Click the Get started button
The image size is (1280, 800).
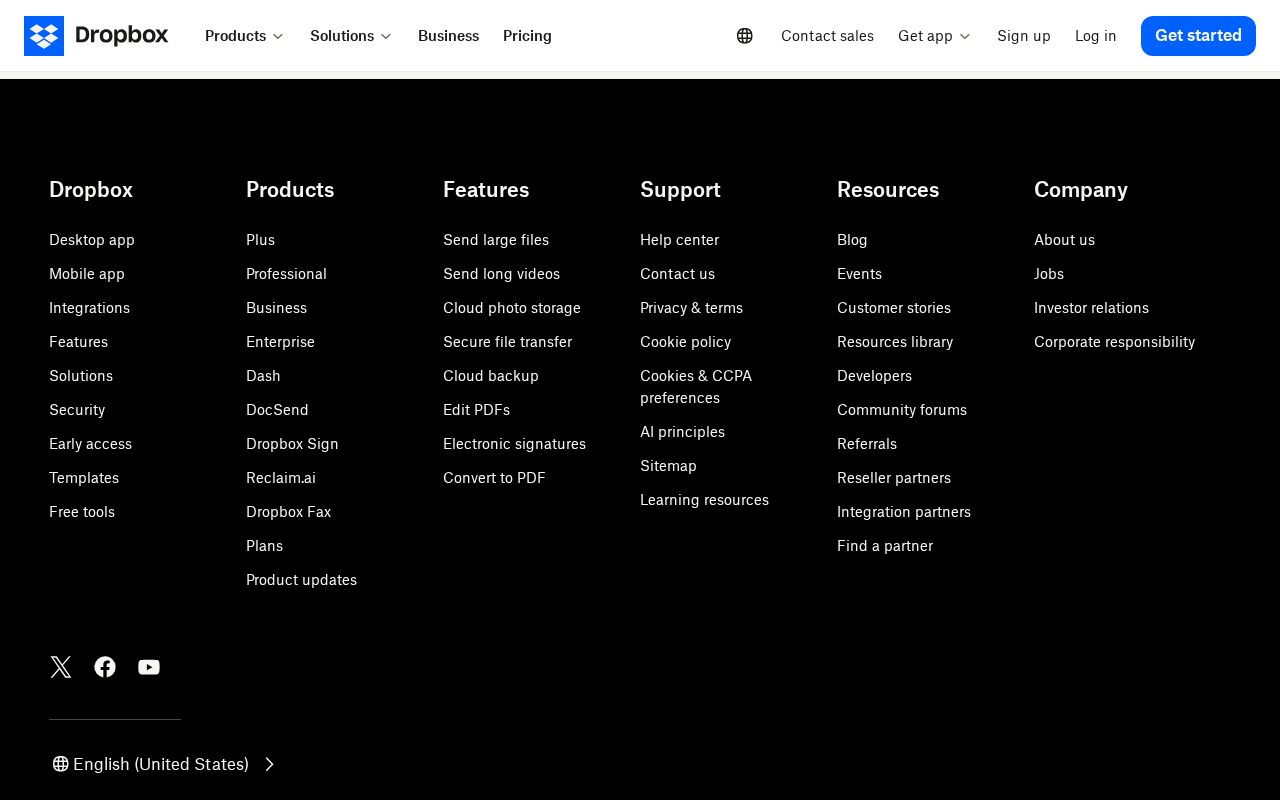pyautogui.click(x=1198, y=36)
